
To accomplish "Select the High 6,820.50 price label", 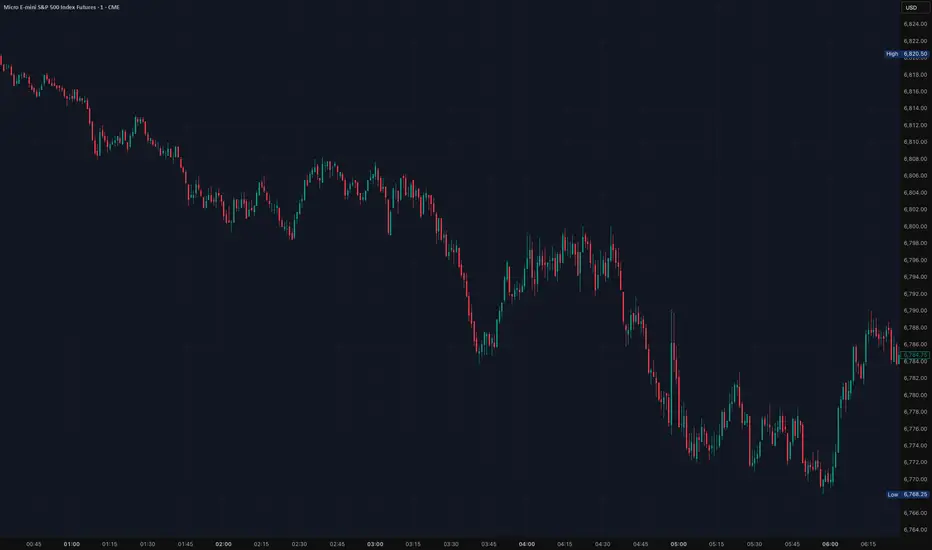I will (x=906, y=54).
